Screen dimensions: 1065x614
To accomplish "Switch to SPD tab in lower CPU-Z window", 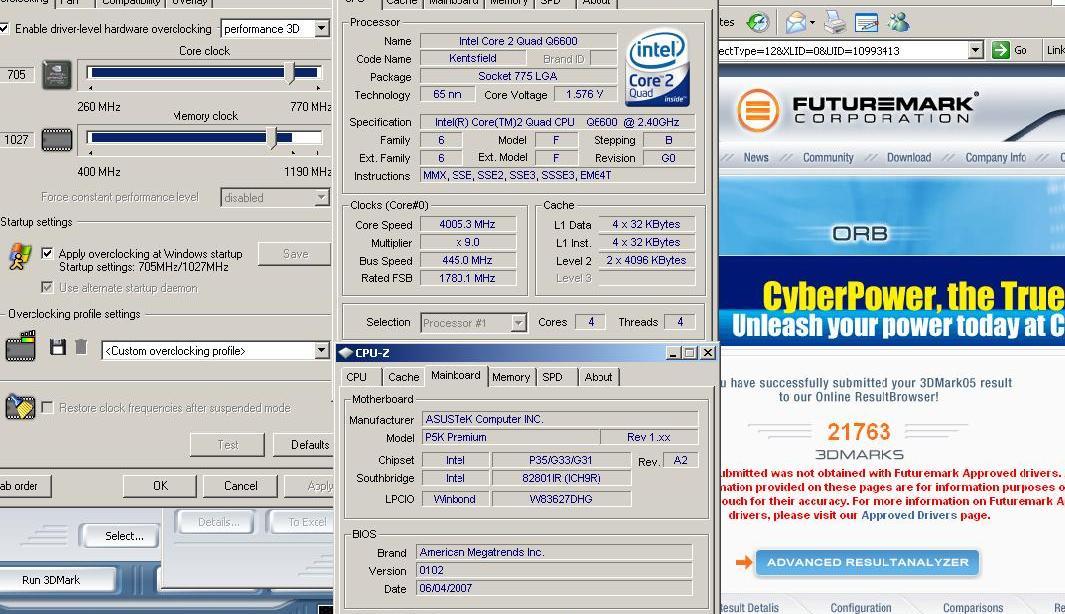I will [x=552, y=377].
